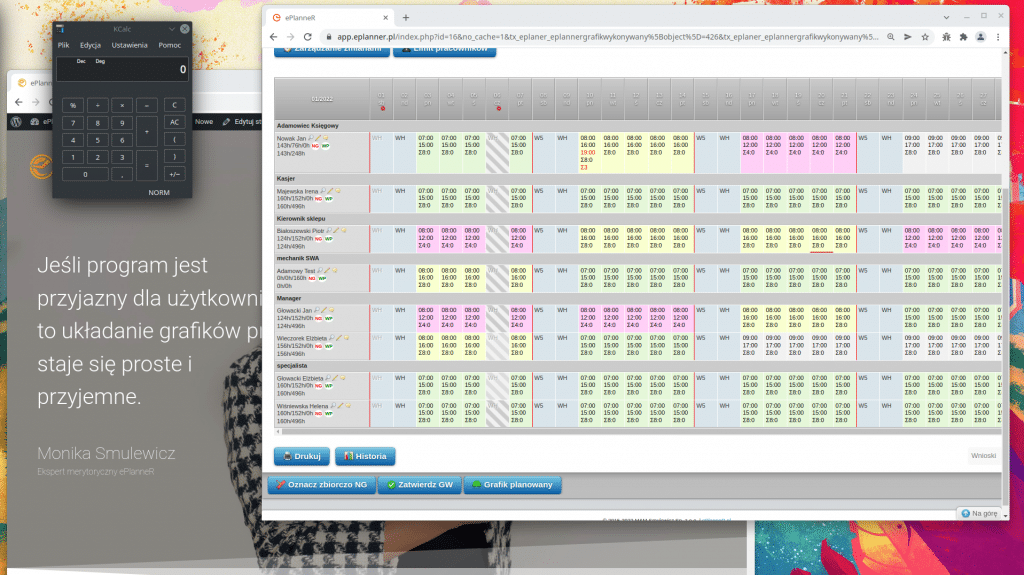Screen dimensions: 1024x575
Task: Reload the ePlanneR page in Chrome
Action: coord(308,37)
